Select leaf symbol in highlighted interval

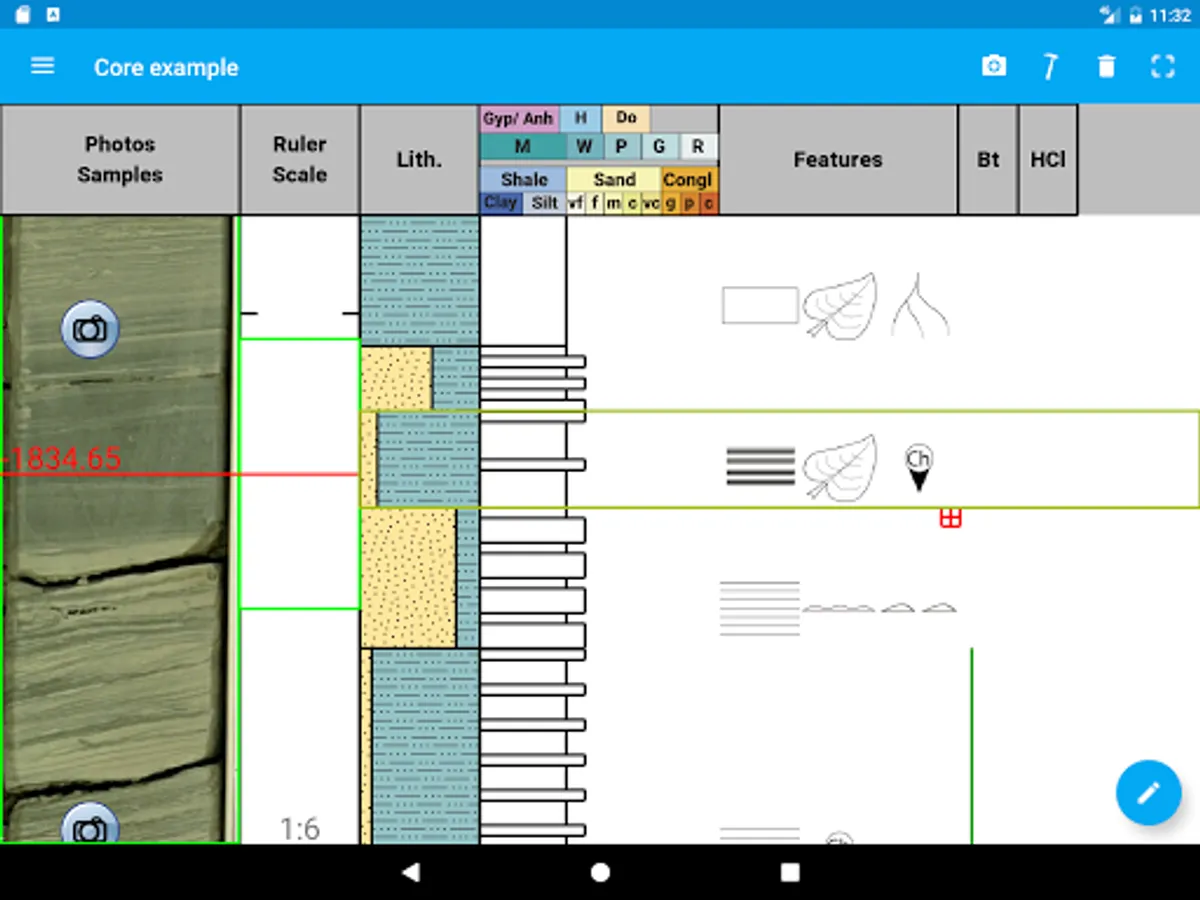[840, 467]
